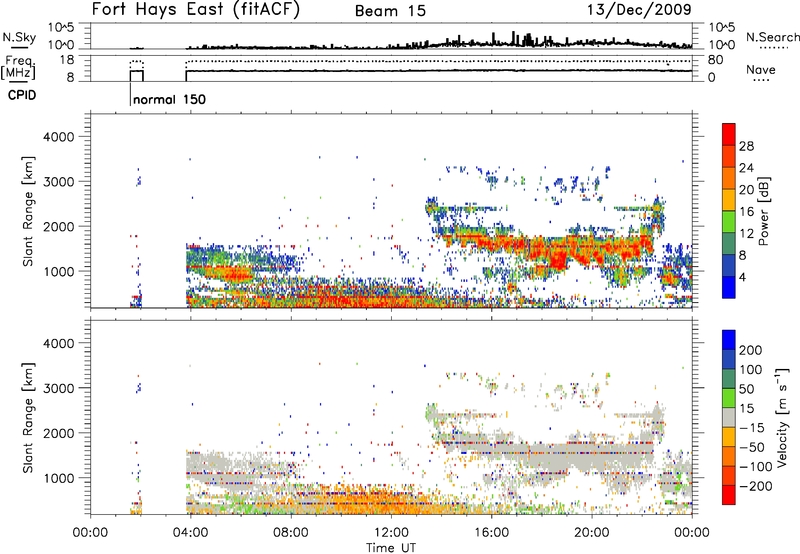Click the 'Freq. [MHz]' axis label
The image size is (800, 554).
tap(18, 67)
